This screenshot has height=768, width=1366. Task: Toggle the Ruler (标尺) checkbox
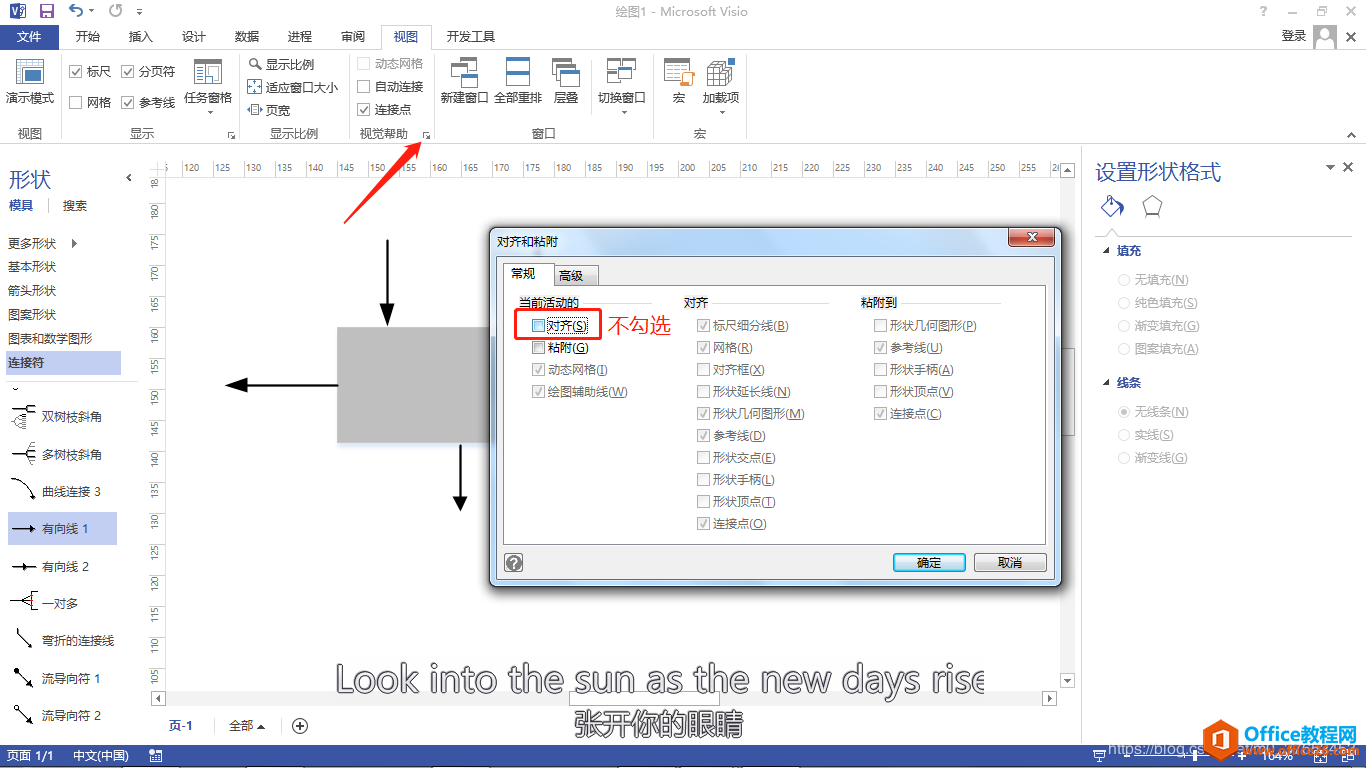pyautogui.click(x=75, y=72)
